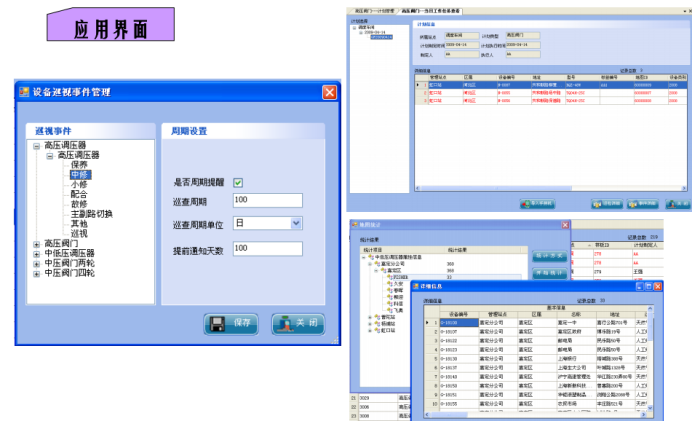This screenshot has width=693, height=421.
Task: Toggle the 是否周期提醒 checkbox
Action: 238,182
